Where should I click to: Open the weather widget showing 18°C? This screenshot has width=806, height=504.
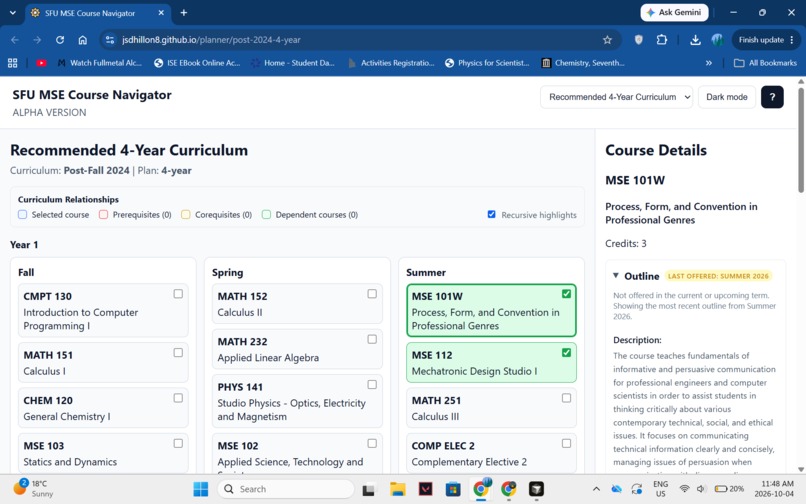33,488
